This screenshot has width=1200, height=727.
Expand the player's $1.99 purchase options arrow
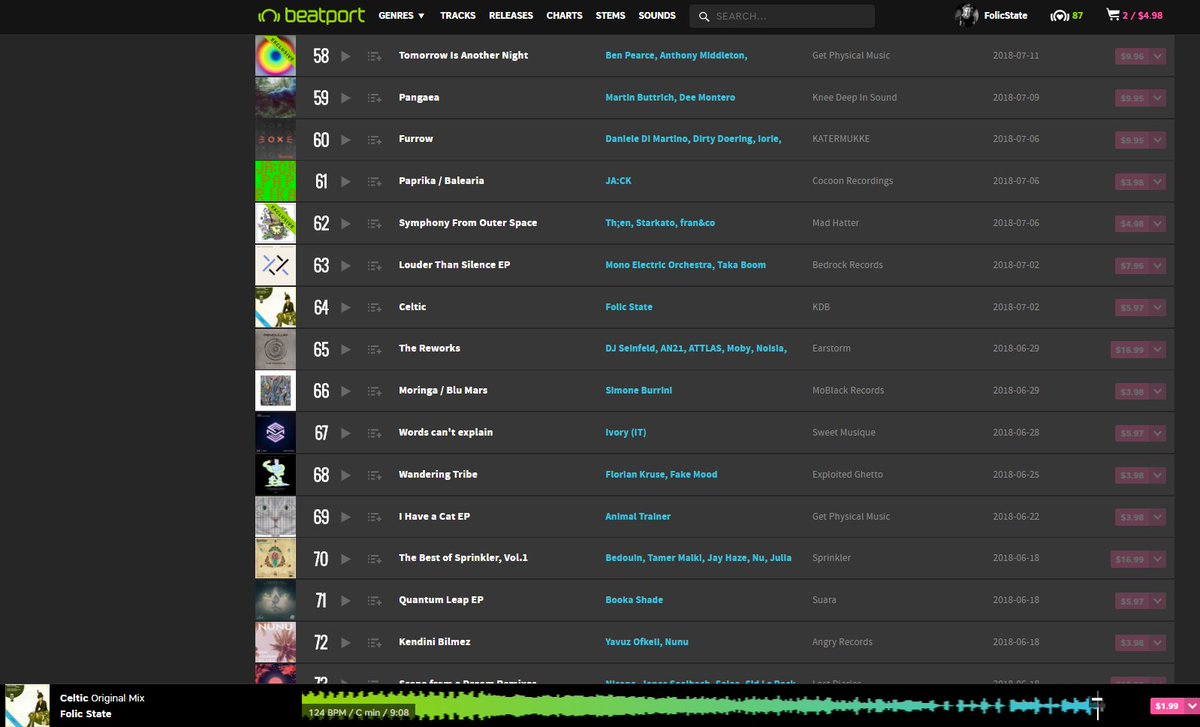tap(1190, 706)
